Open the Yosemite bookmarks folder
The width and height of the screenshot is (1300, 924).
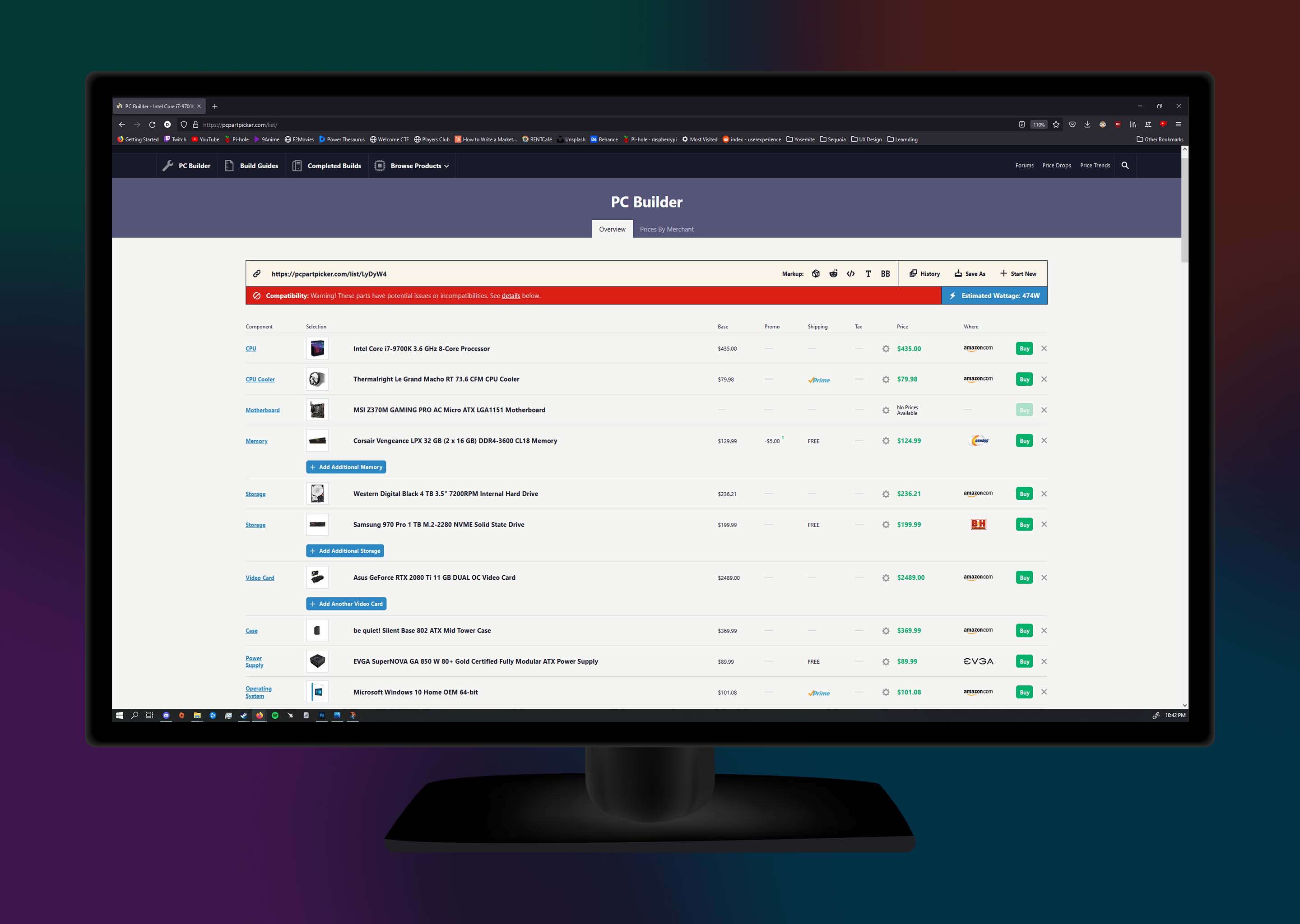[800, 139]
